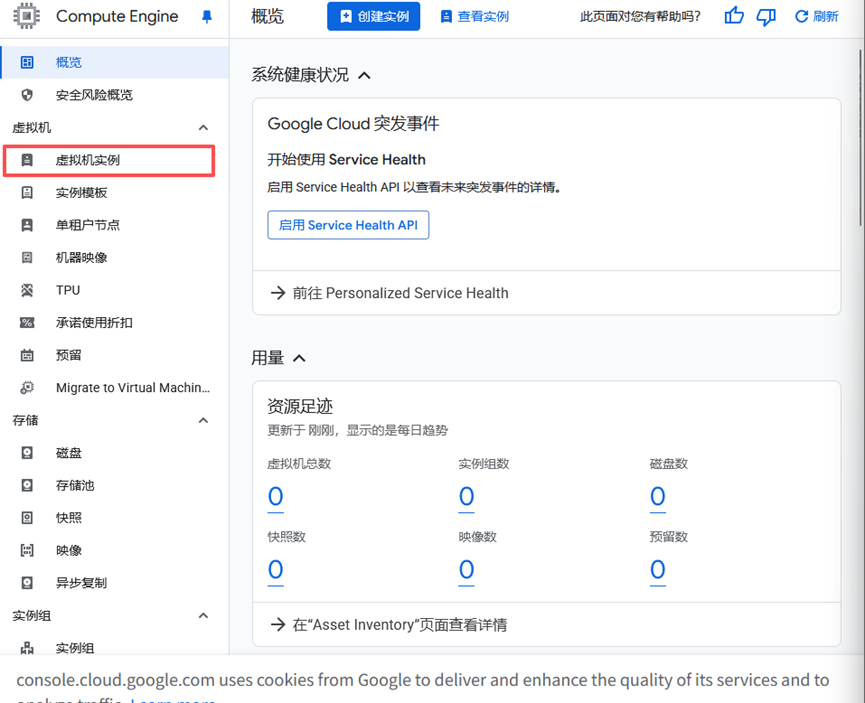Give positive feedback with thumbs up icon

(733, 16)
